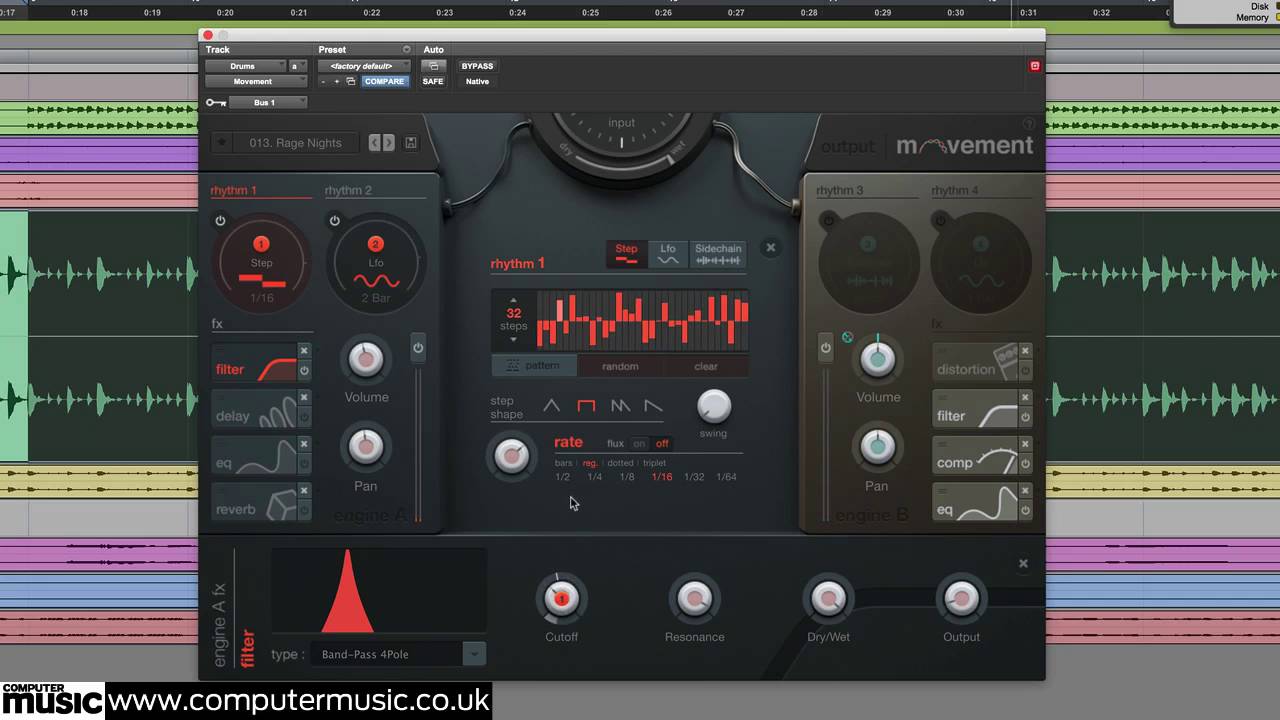1280x720 pixels.
Task: Enable engine A delay effect power
Action: click(x=305, y=417)
